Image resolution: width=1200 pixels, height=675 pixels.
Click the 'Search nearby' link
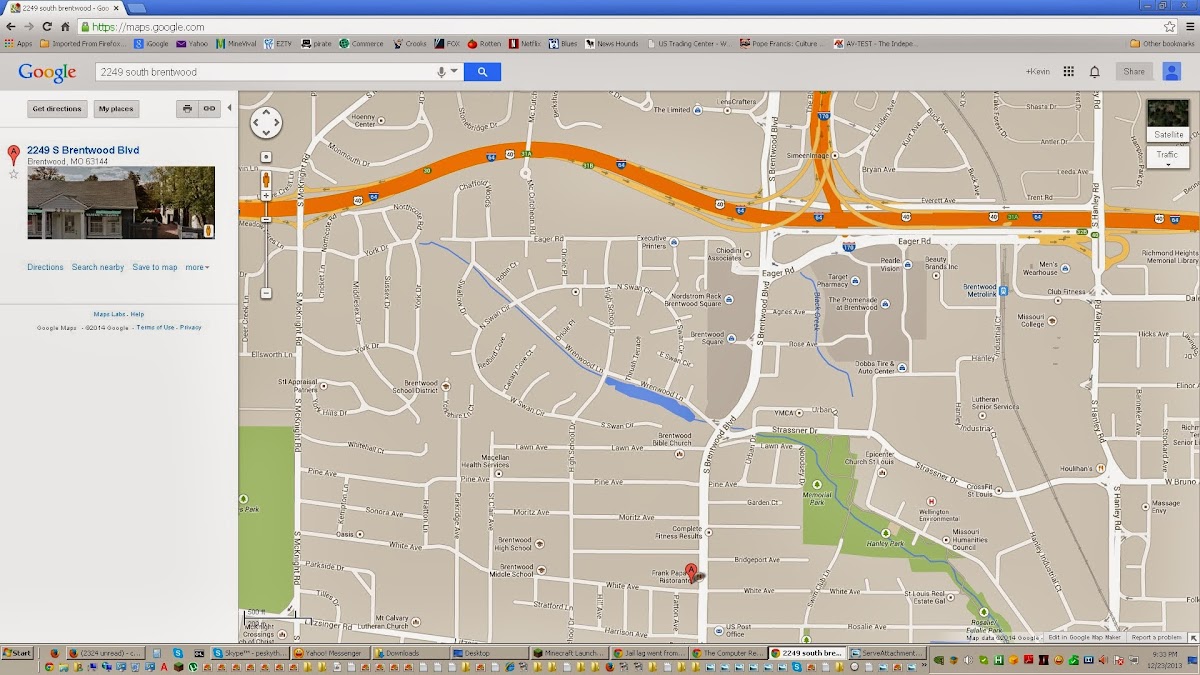(98, 267)
